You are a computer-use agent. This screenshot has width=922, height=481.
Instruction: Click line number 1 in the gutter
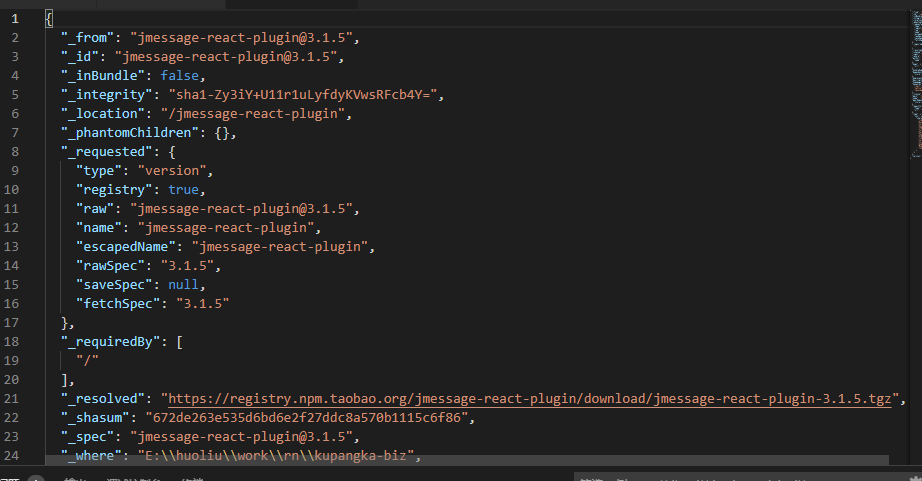pyautogui.click(x=15, y=19)
